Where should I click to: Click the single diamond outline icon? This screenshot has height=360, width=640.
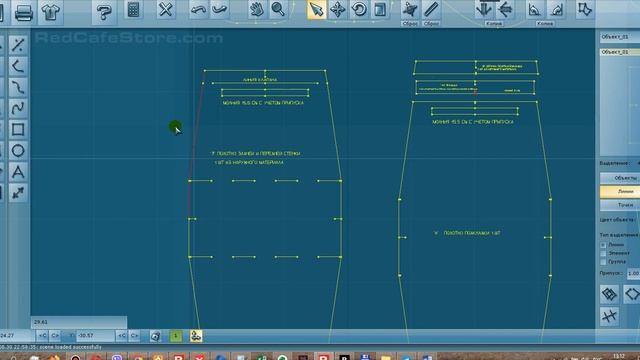click(632, 294)
